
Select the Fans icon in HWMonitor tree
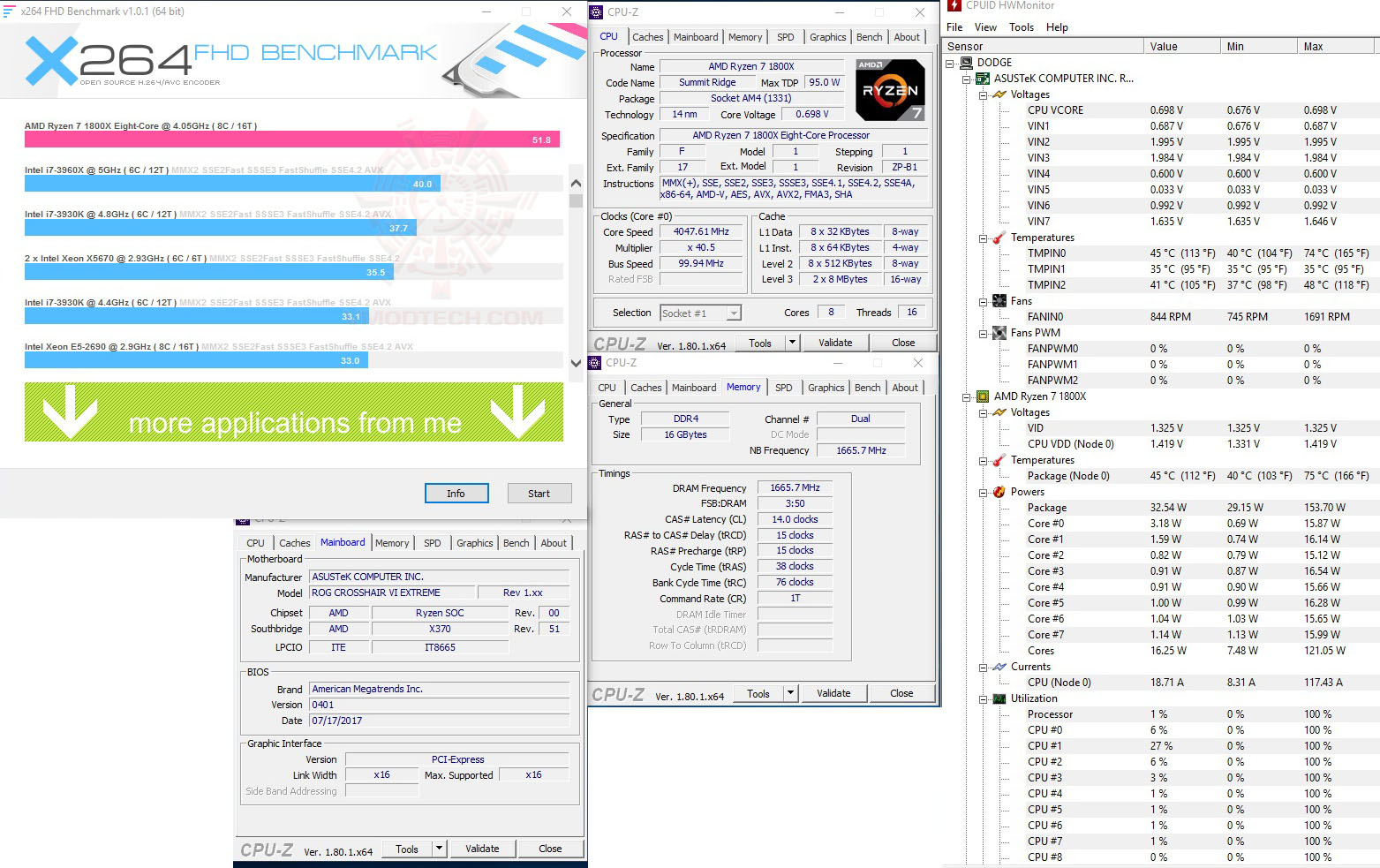[x=999, y=300]
